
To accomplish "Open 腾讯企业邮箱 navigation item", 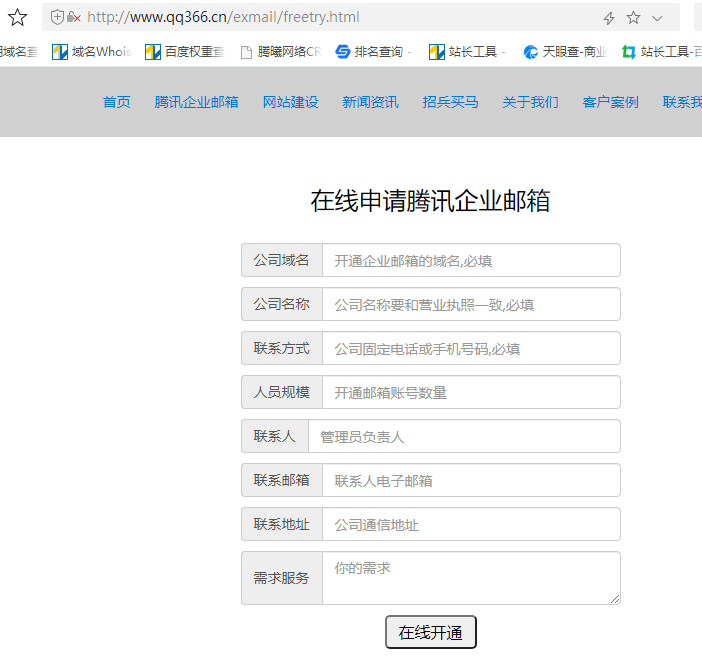I will point(196,102).
